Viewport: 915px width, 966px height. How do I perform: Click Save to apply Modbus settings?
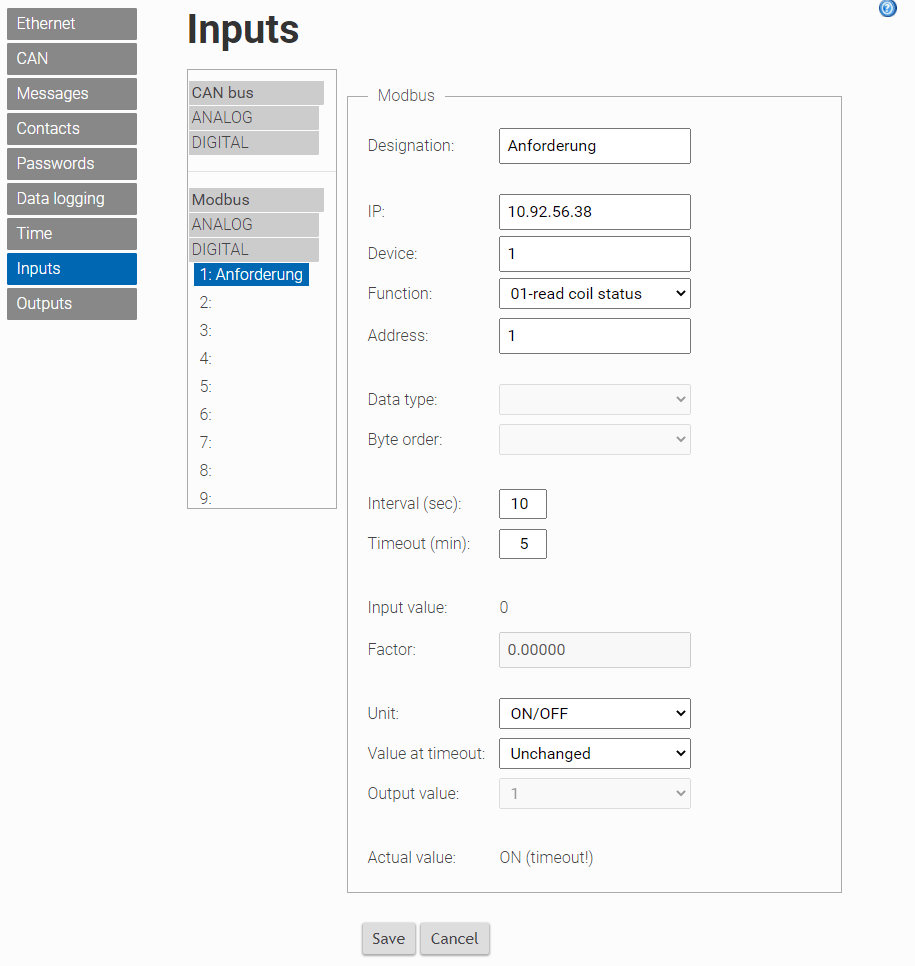[388, 938]
